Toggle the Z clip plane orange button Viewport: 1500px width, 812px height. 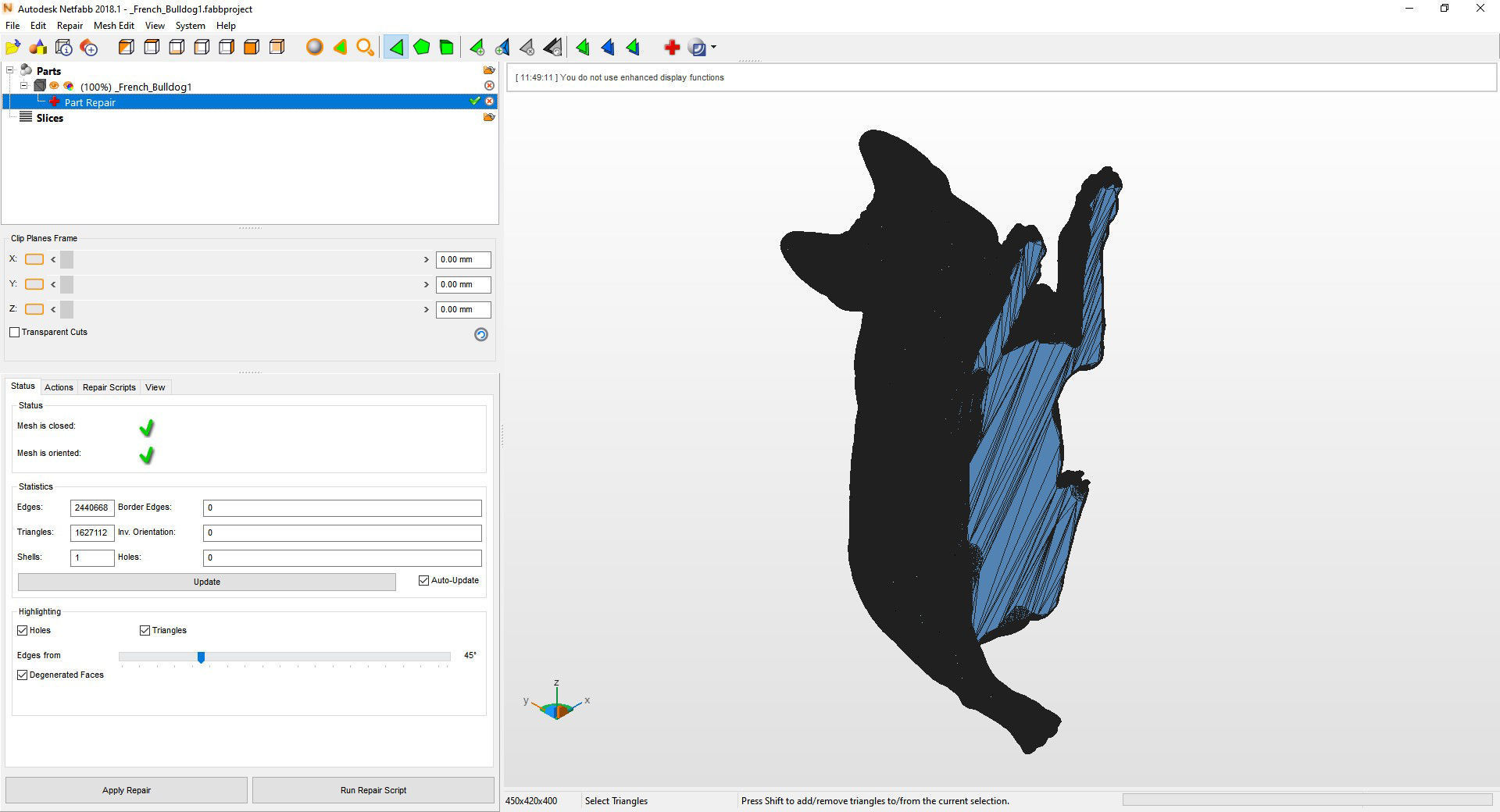[34, 309]
